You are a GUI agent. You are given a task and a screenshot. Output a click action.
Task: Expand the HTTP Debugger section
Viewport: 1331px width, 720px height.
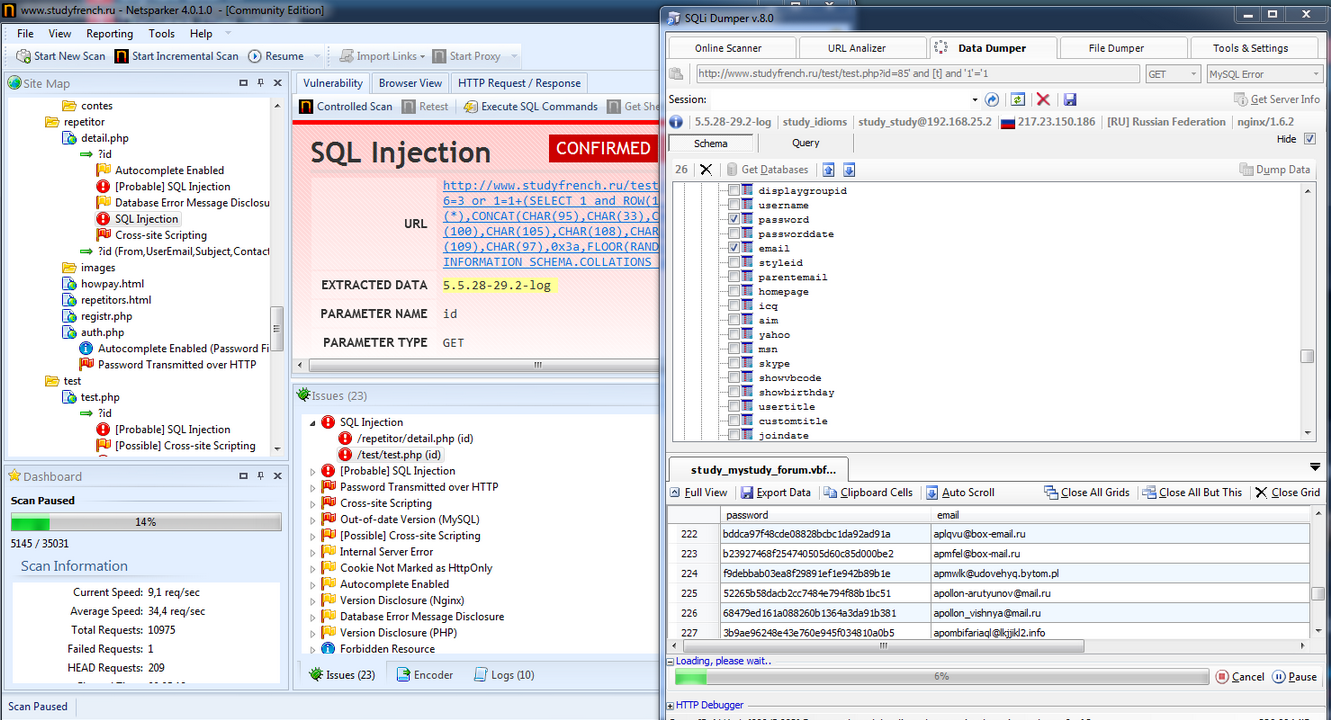[670, 705]
